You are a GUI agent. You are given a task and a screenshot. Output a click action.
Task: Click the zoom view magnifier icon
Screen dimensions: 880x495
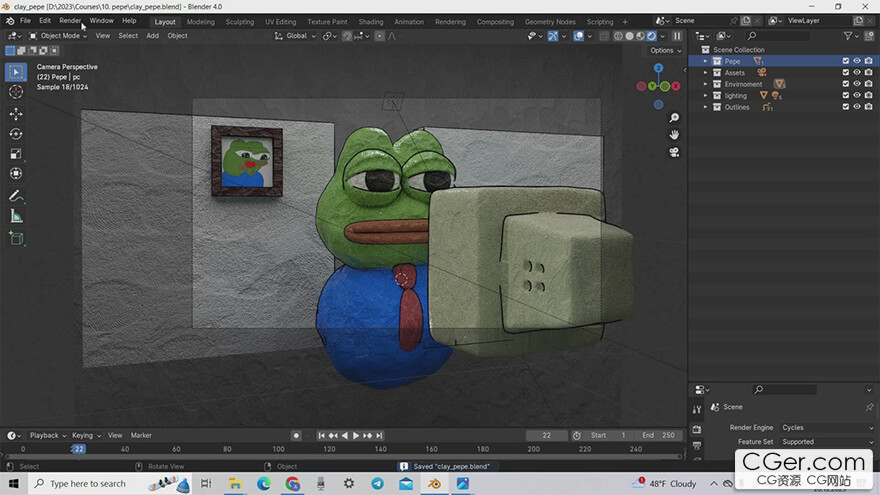tap(674, 118)
